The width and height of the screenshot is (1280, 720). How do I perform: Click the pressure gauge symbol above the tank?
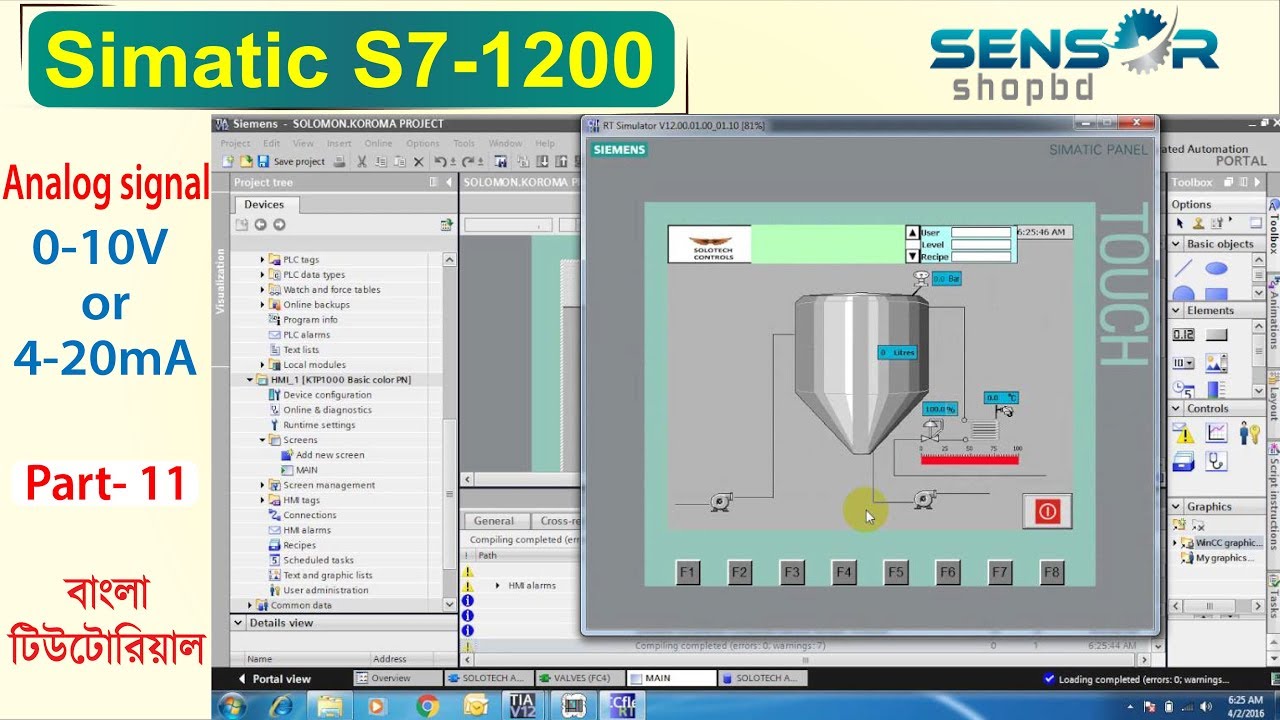coord(920,280)
